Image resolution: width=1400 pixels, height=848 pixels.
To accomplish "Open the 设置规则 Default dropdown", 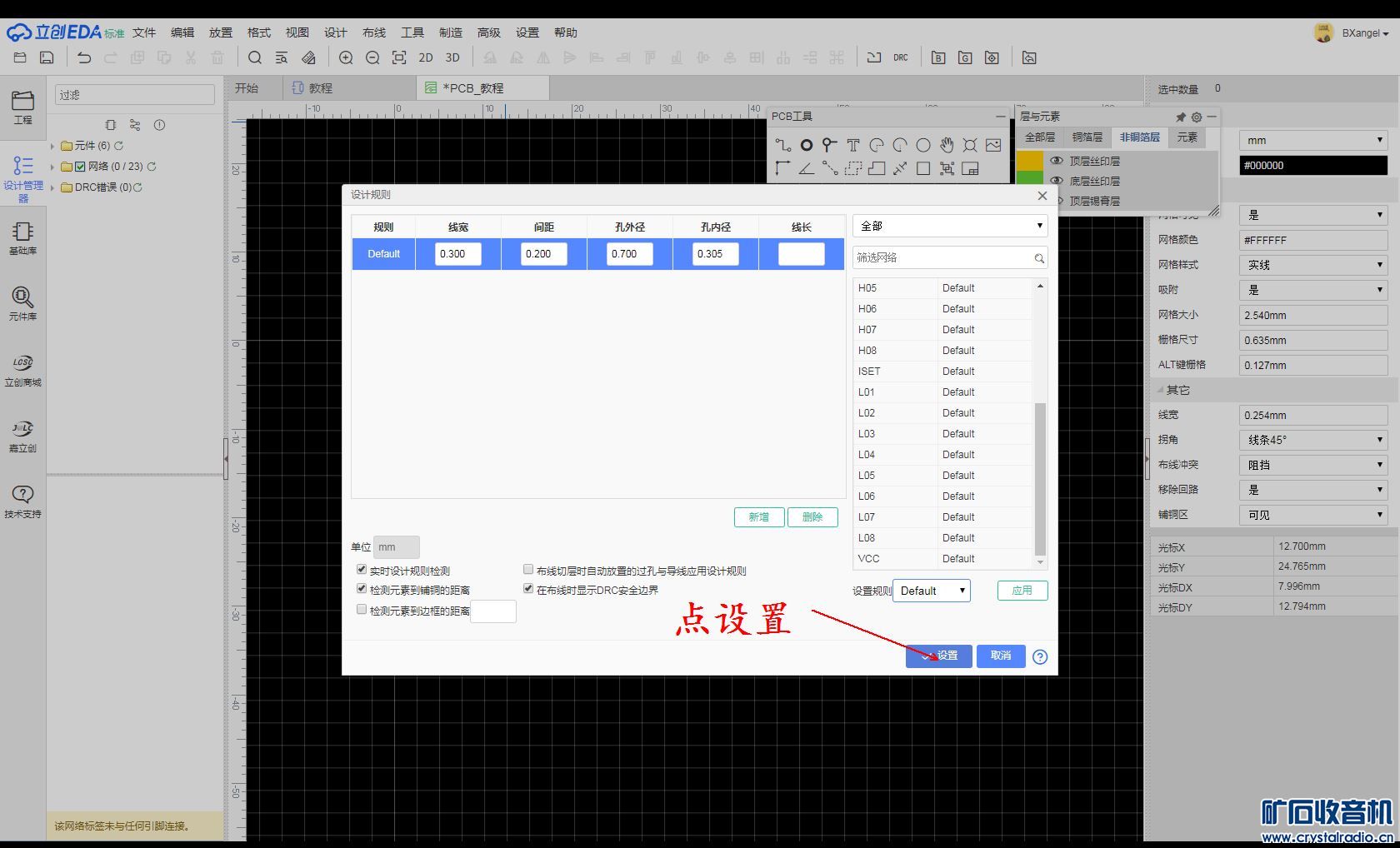I will (x=931, y=591).
